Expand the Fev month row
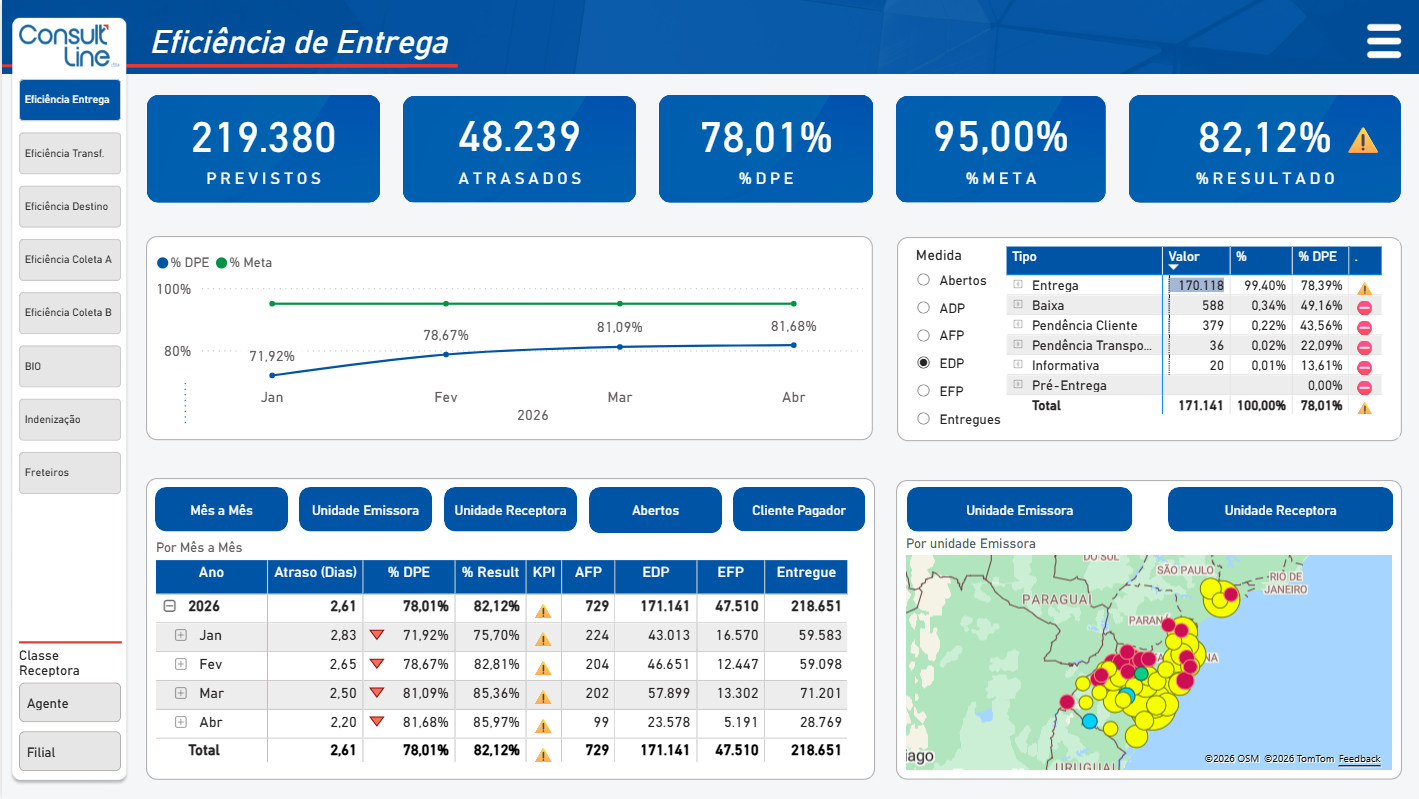The height and width of the screenshot is (799, 1419). [x=181, y=664]
